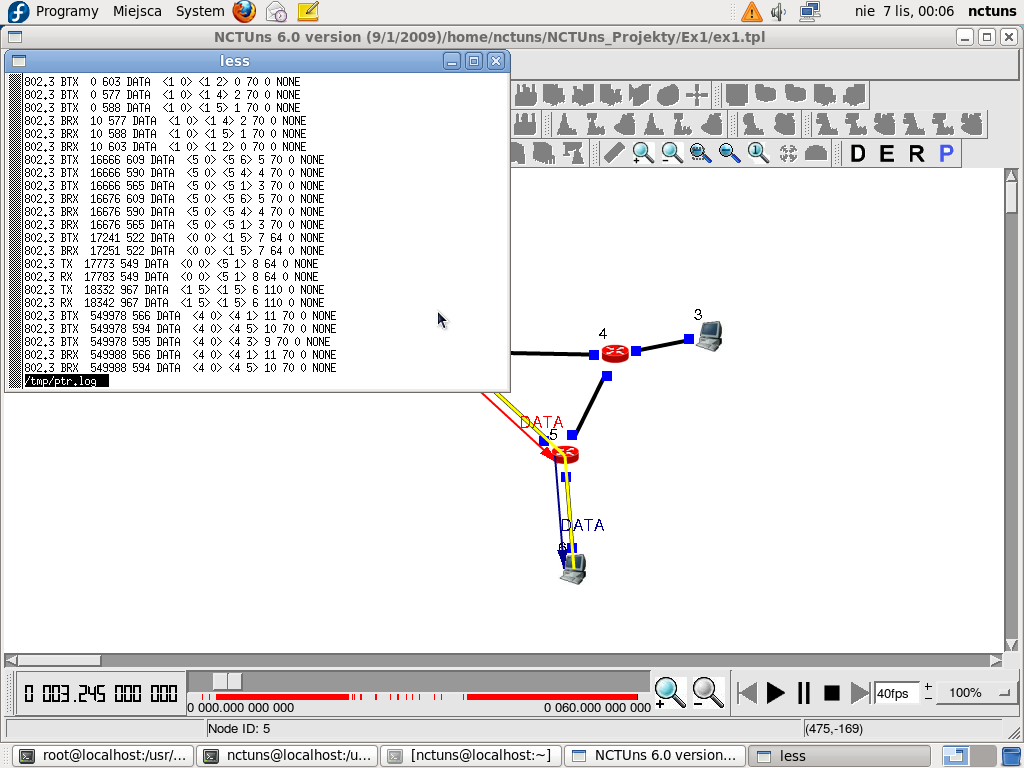The height and width of the screenshot is (768, 1024).
Task: Switch to the root@localhost terminal taskbar entry
Action: (103, 756)
